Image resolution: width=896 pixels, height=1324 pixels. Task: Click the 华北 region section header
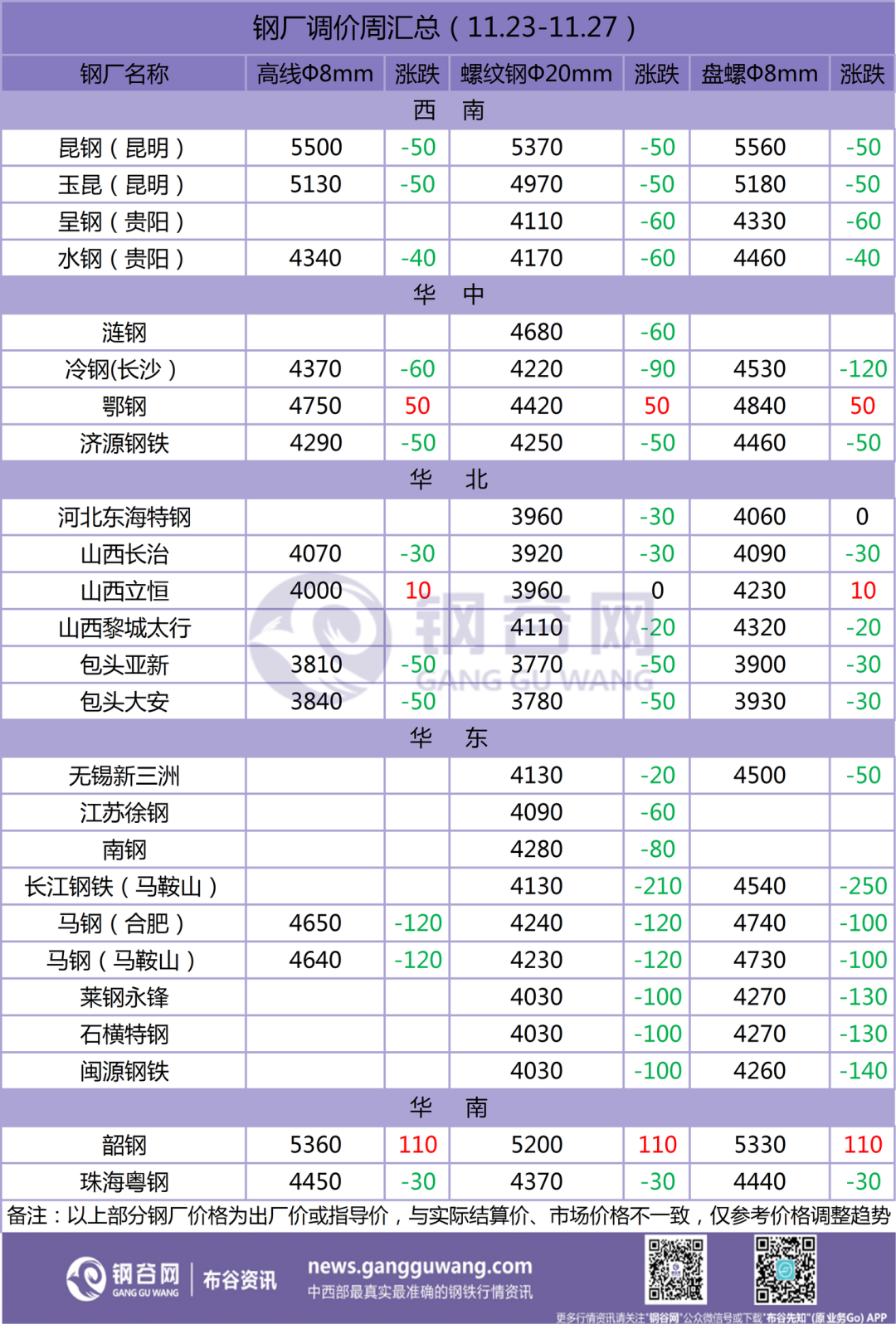coord(448,479)
